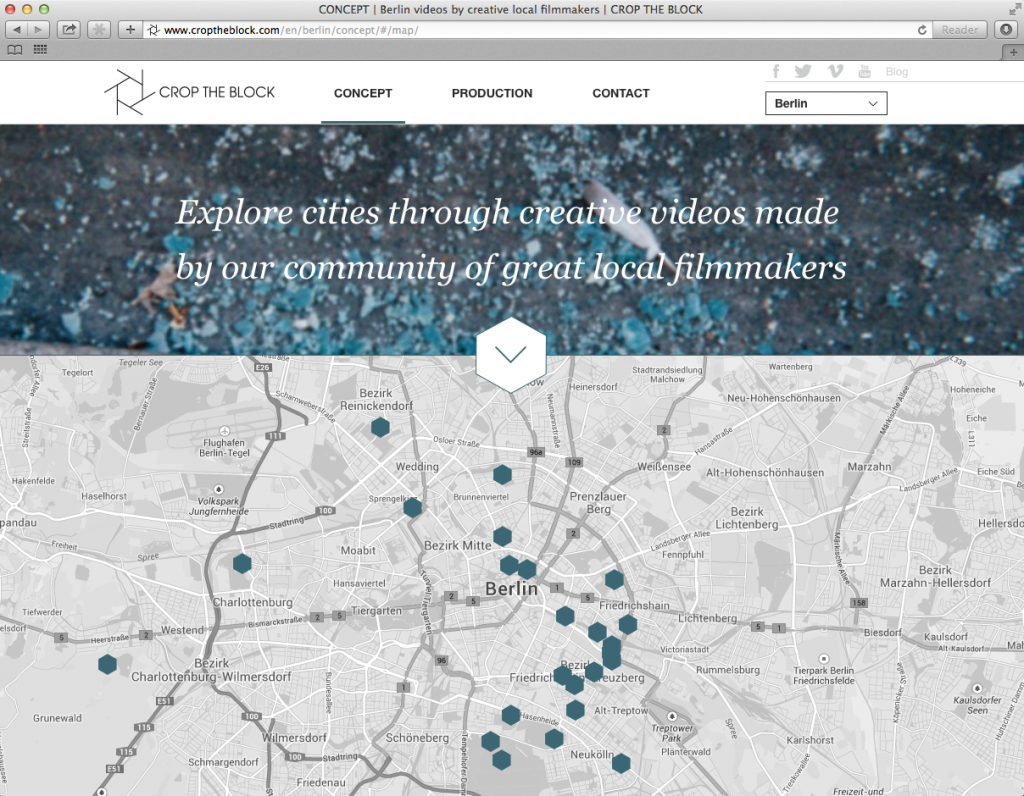Go to the PRODUCTION menu item
Image resolution: width=1024 pixels, height=796 pixels.
[492, 93]
